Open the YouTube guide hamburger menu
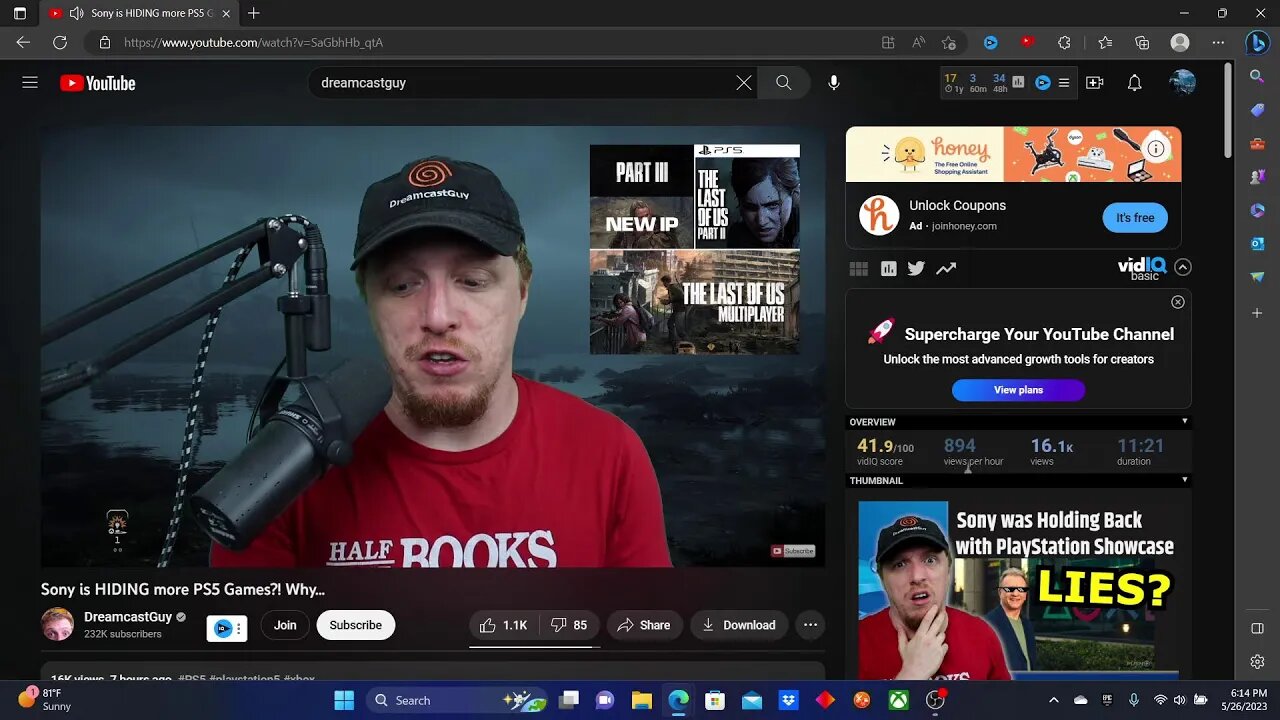1280x720 pixels. click(x=30, y=83)
